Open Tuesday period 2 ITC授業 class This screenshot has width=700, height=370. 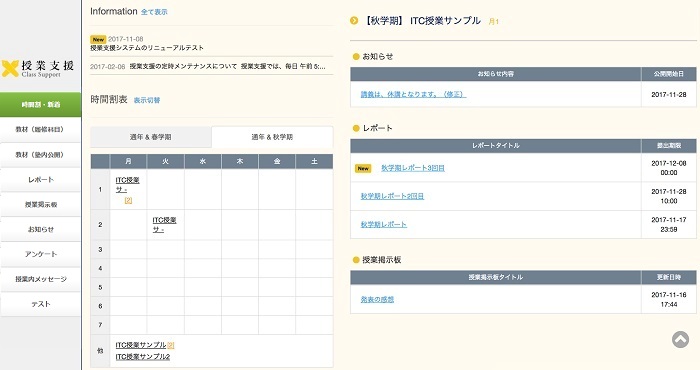(x=164, y=225)
